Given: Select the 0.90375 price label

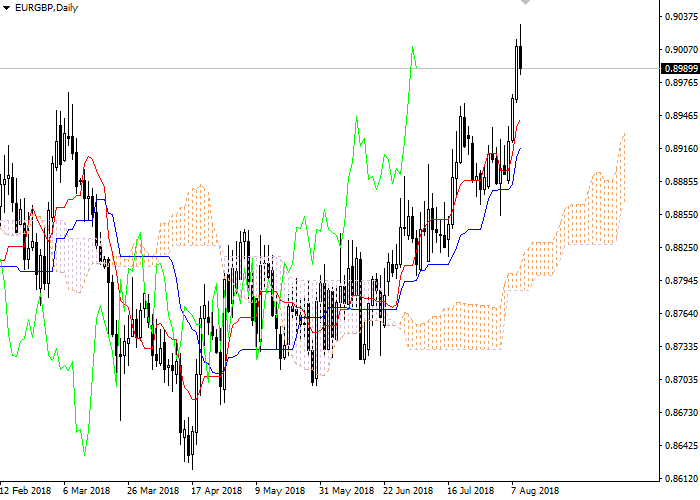Looking at the screenshot, I should 681,17.
